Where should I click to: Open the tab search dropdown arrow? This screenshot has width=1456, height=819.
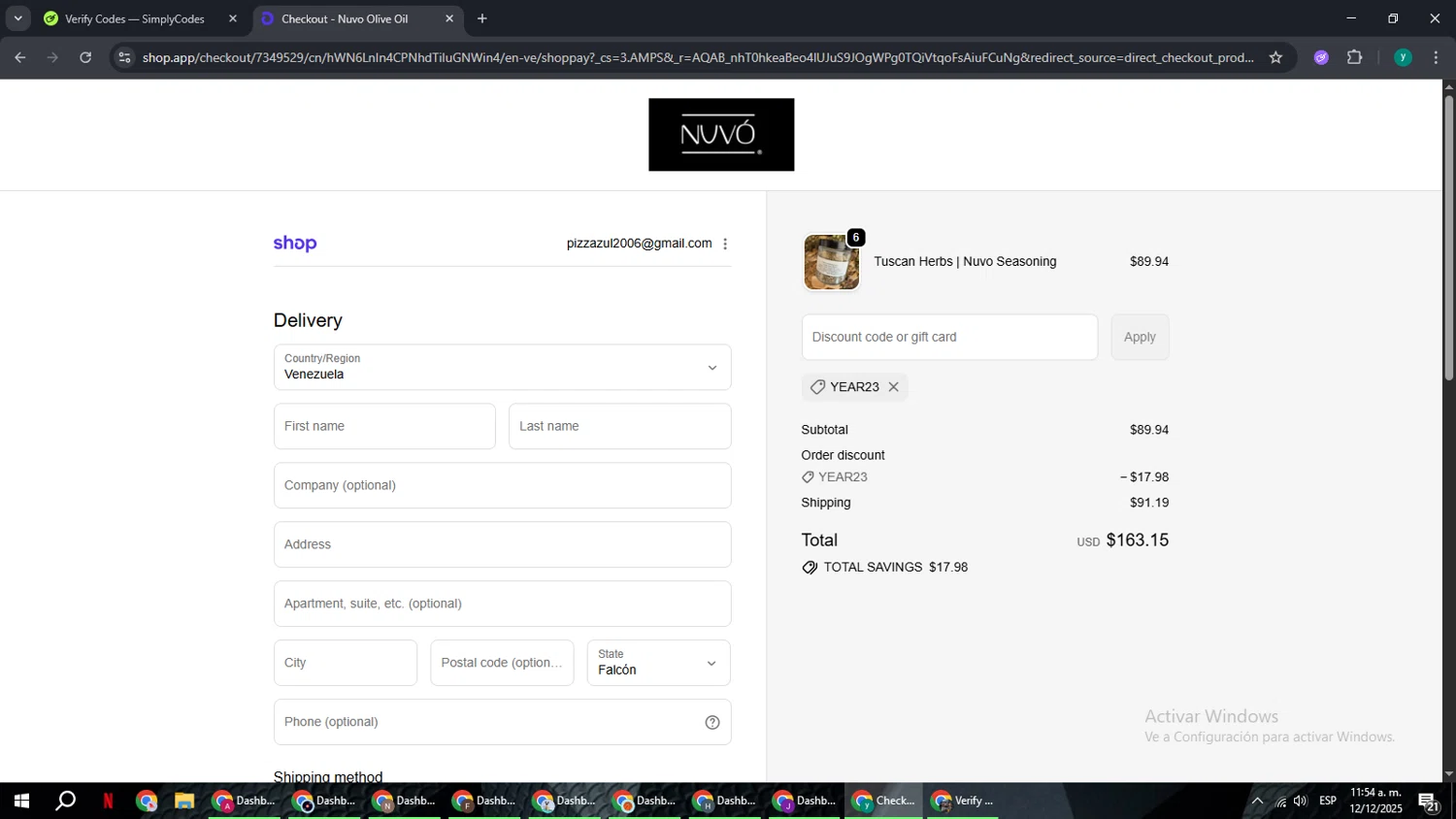pos(17,18)
